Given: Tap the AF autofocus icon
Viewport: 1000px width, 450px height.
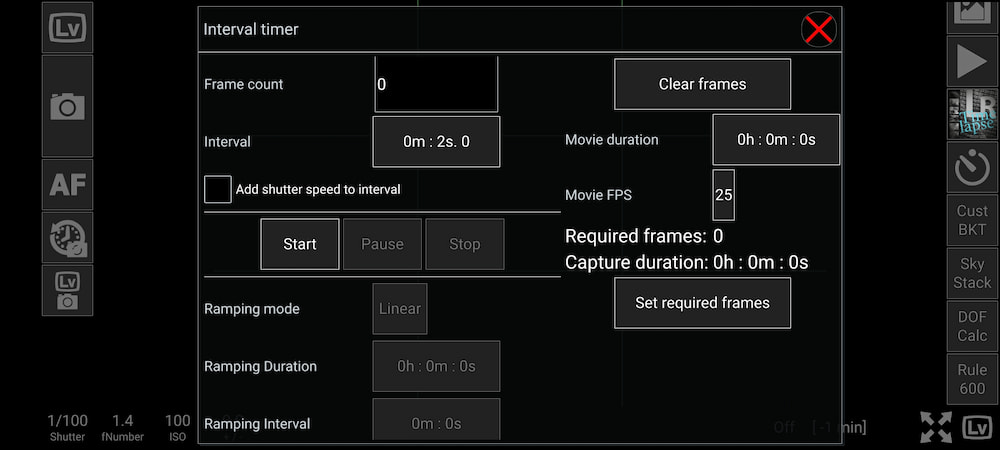Looking at the screenshot, I should (67, 184).
